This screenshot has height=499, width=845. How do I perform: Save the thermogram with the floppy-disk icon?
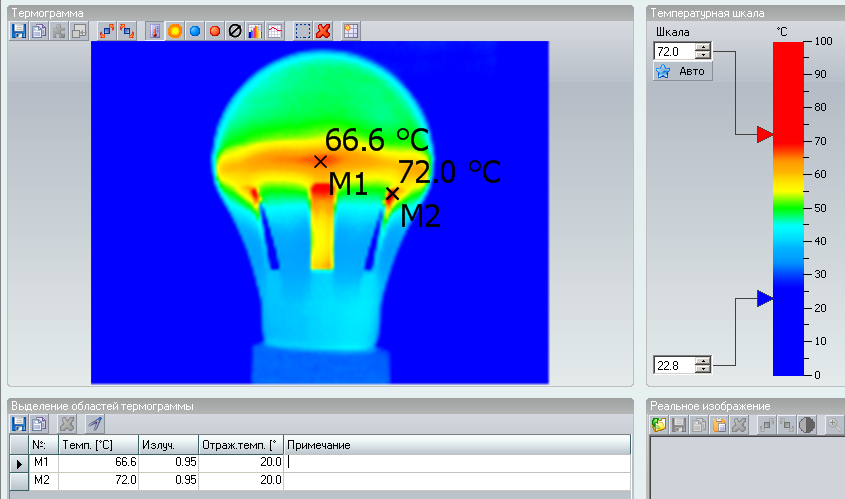19,31
